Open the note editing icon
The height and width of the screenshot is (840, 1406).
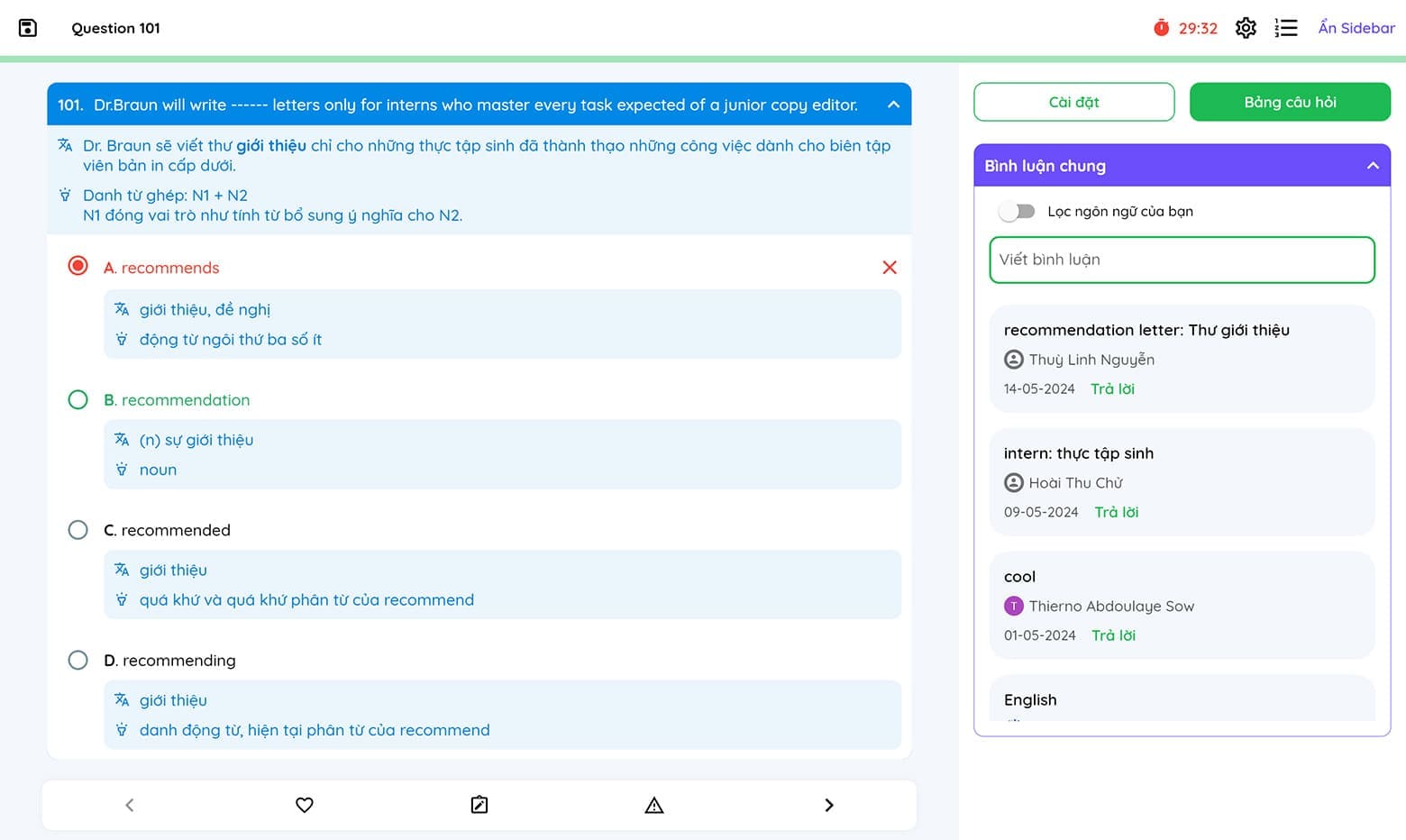pyautogui.click(x=479, y=805)
